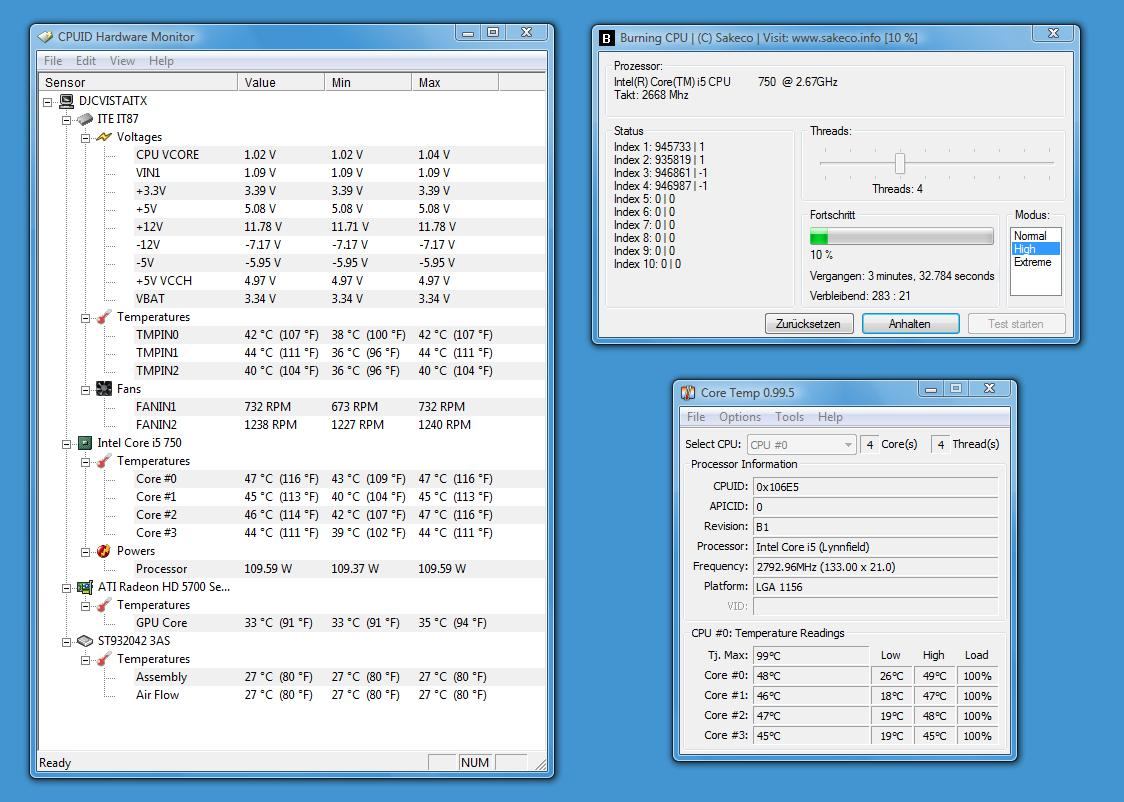The width and height of the screenshot is (1124, 802).
Task: Click the Max column header
Action: 455,82
